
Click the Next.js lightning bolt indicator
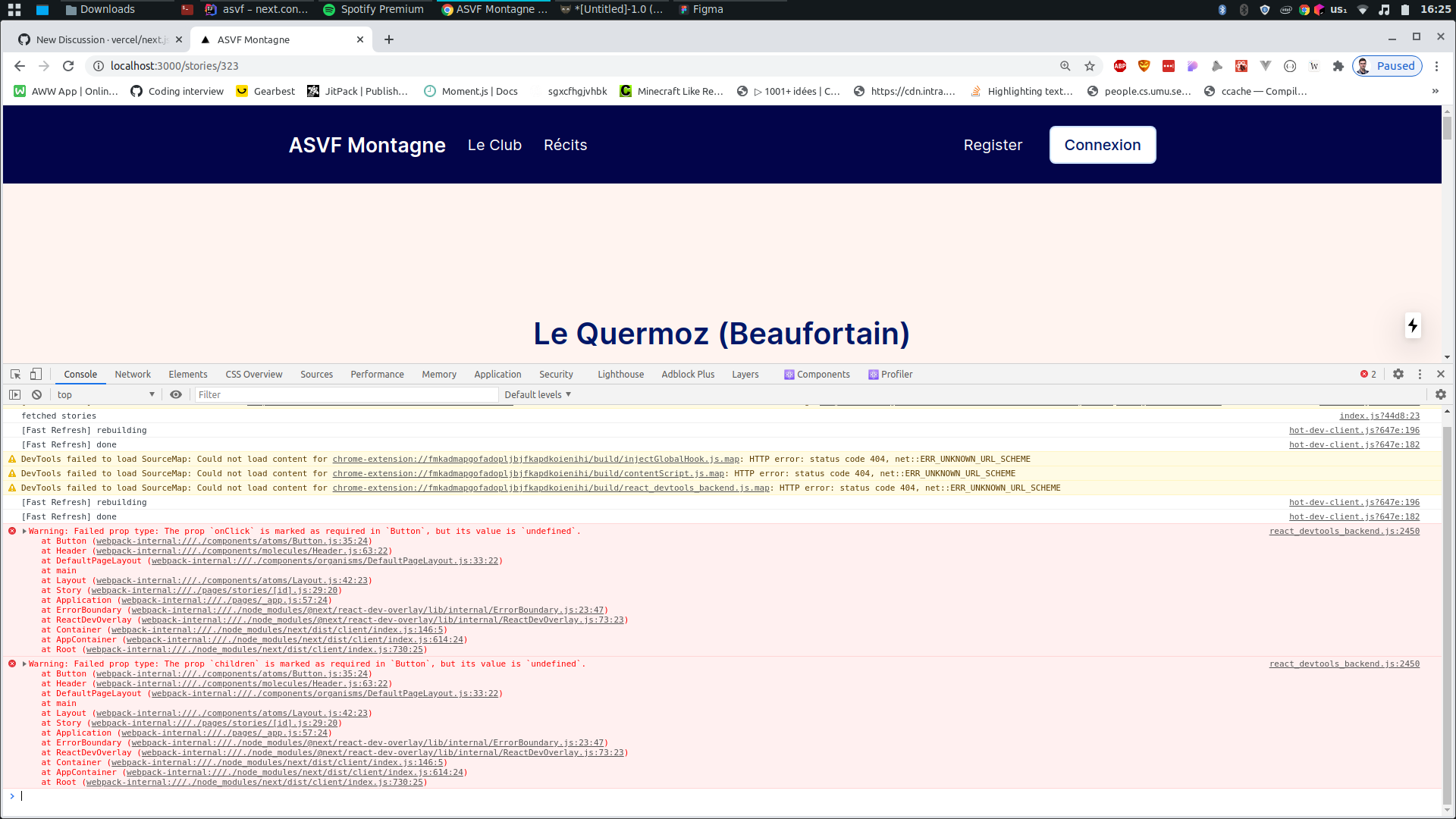point(1413,325)
